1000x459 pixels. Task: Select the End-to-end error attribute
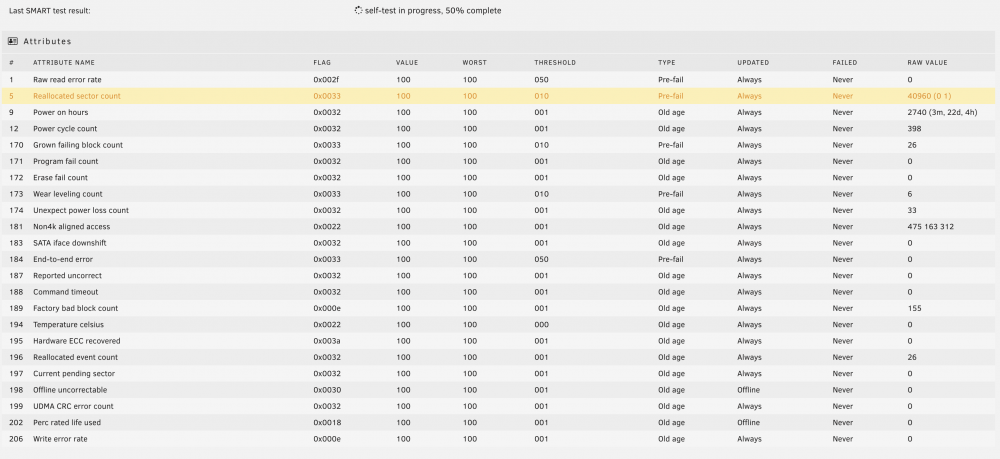point(63,259)
